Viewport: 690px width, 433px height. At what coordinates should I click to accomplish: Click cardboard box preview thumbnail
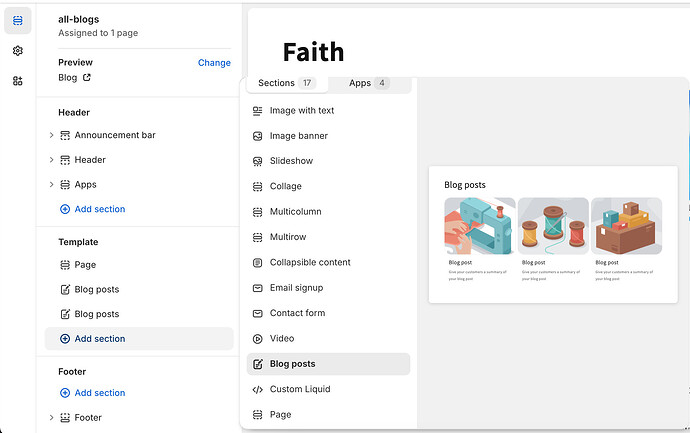pos(627,226)
